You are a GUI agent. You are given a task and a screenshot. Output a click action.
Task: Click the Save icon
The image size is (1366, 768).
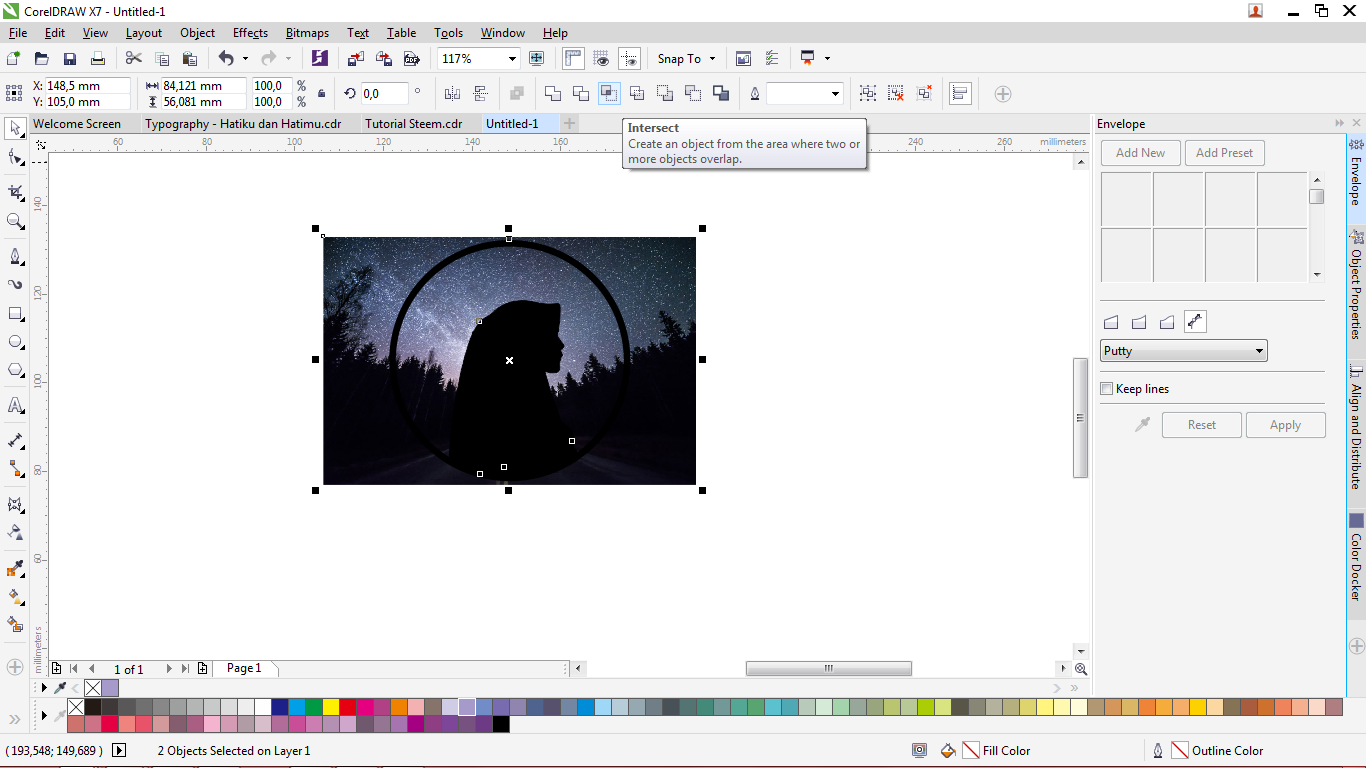(70, 59)
